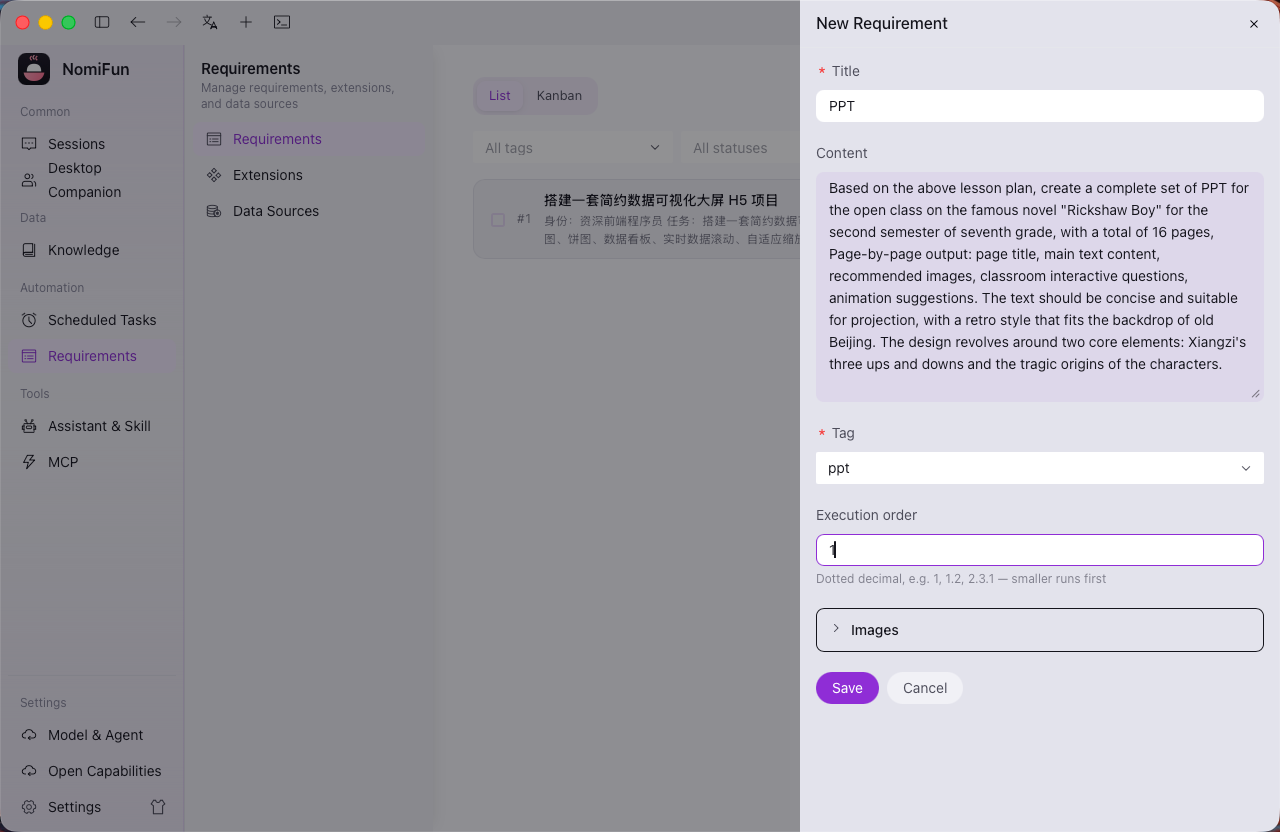Open the All tags filter dropdown

(x=572, y=148)
